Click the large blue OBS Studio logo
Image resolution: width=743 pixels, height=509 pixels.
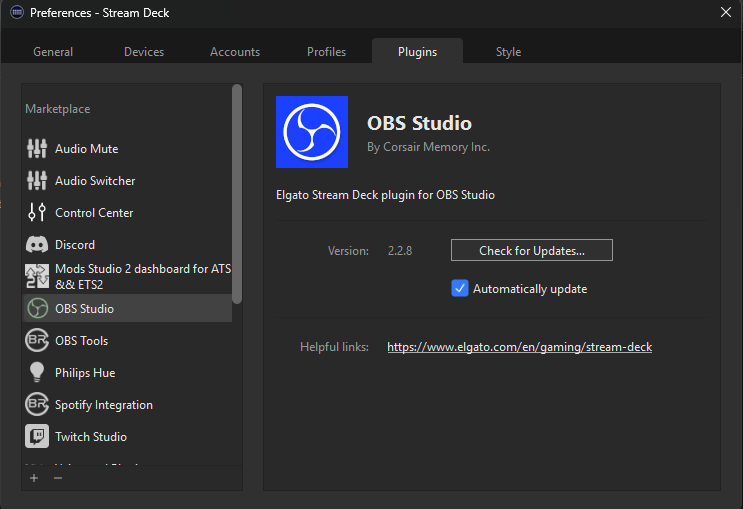(x=312, y=132)
